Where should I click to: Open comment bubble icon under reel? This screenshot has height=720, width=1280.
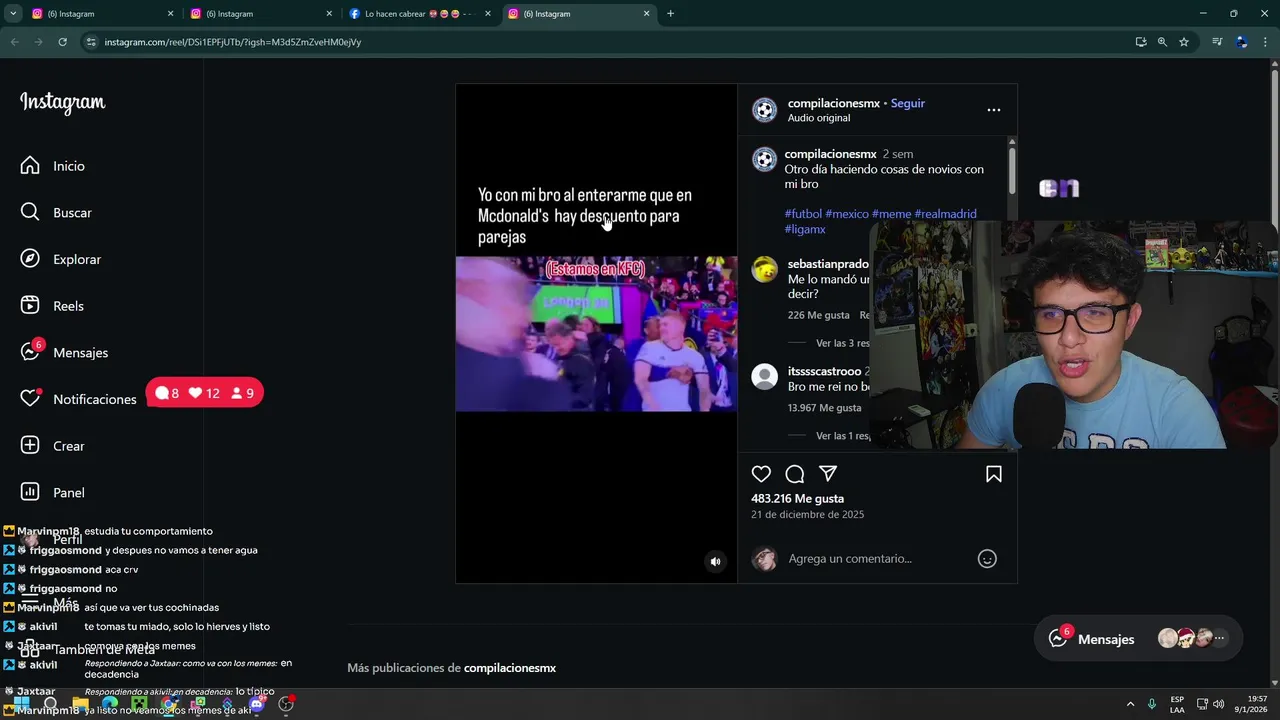tap(795, 474)
